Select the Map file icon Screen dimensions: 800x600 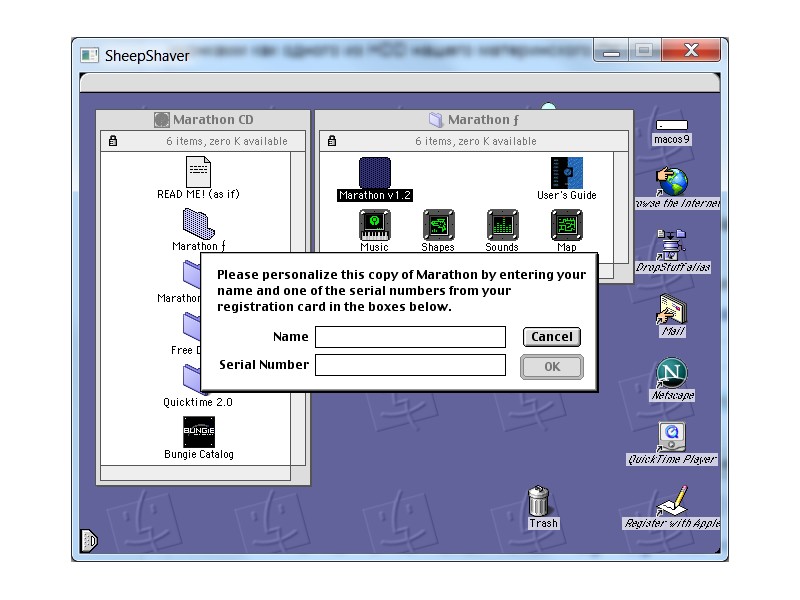pos(566,225)
